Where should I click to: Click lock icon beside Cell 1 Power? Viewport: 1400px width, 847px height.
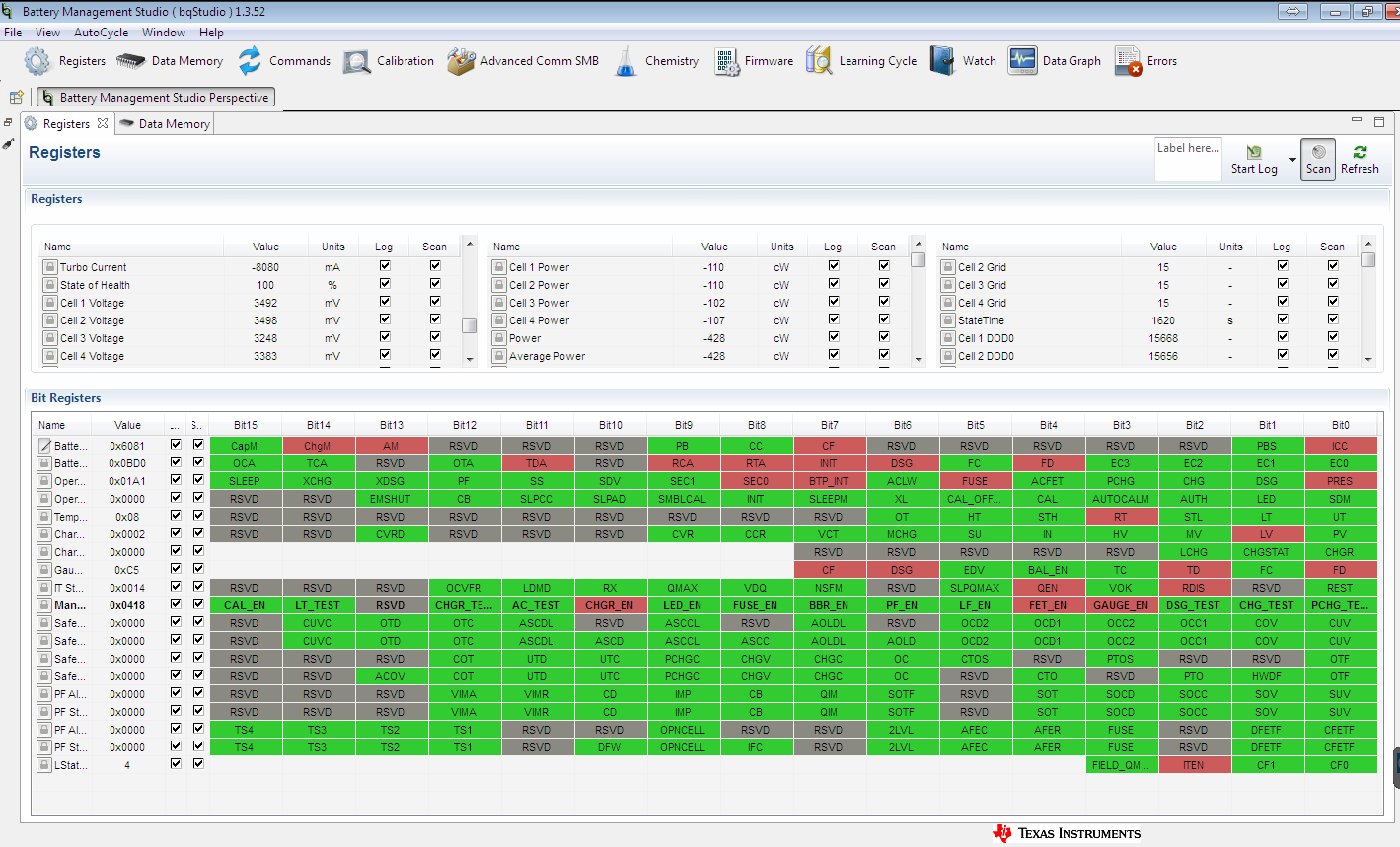tap(499, 266)
